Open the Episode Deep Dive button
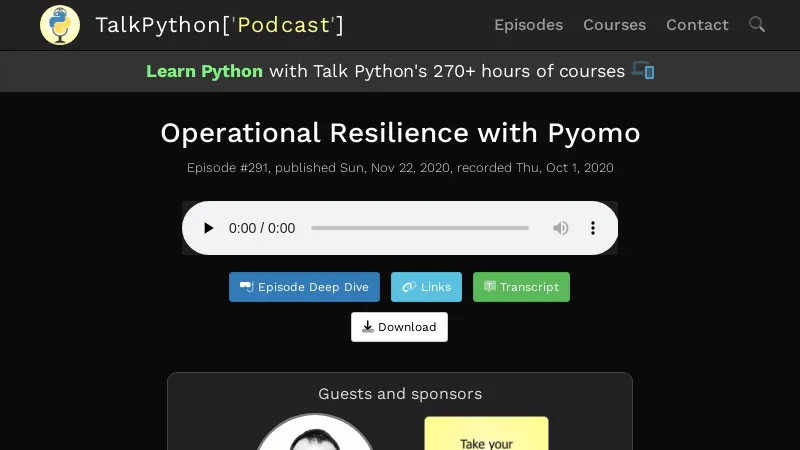The width and height of the screenshot is (800, 450). 304,287
